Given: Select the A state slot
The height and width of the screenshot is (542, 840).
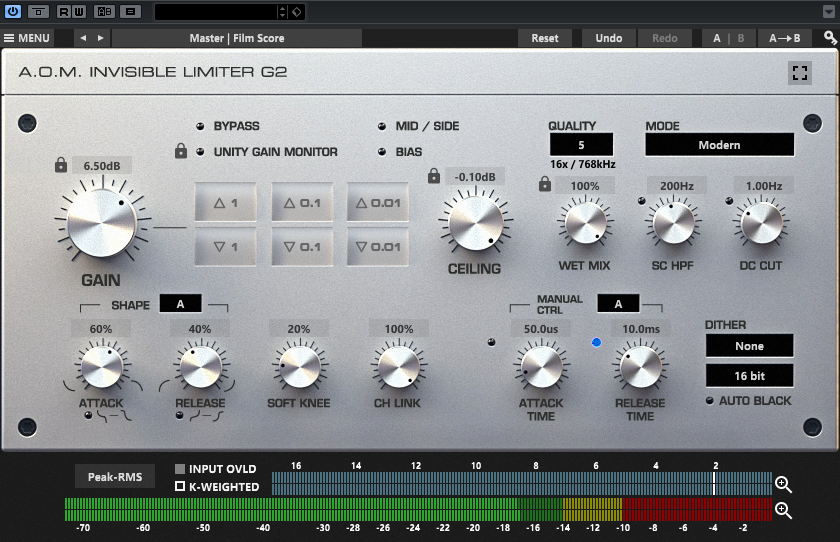Looking at the screenshot, I should click(716, 38).
